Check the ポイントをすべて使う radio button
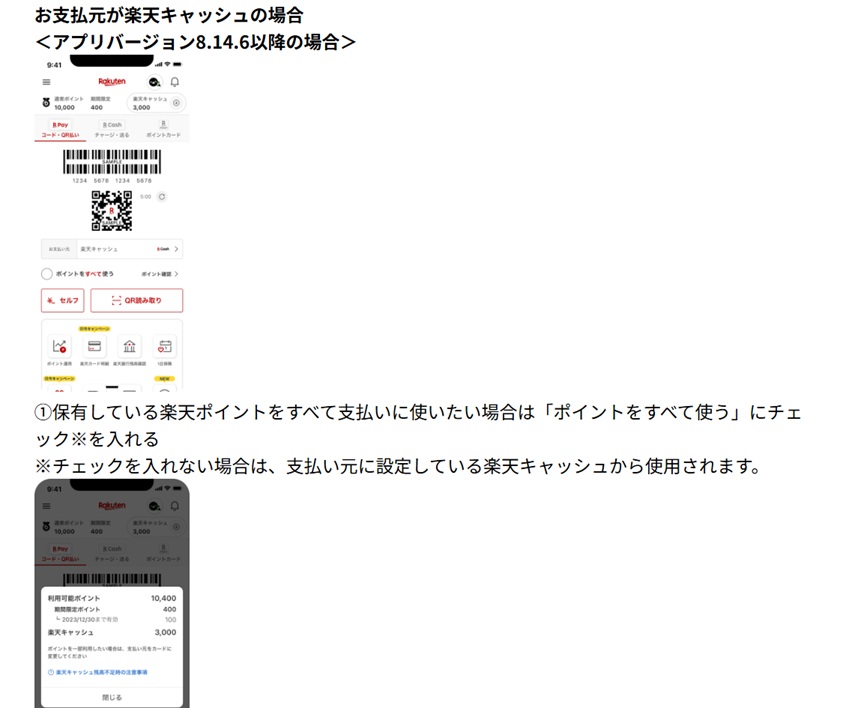 pyautogui.click(x=47, y=274)
